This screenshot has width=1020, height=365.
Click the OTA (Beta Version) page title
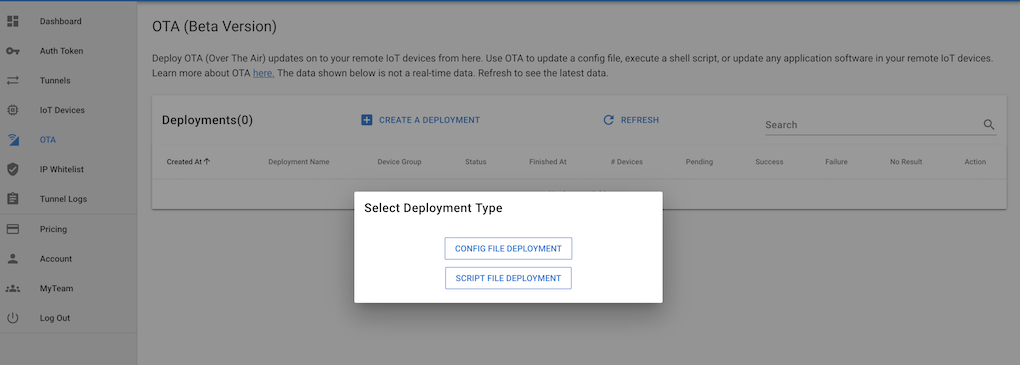[x=214, y=27]
